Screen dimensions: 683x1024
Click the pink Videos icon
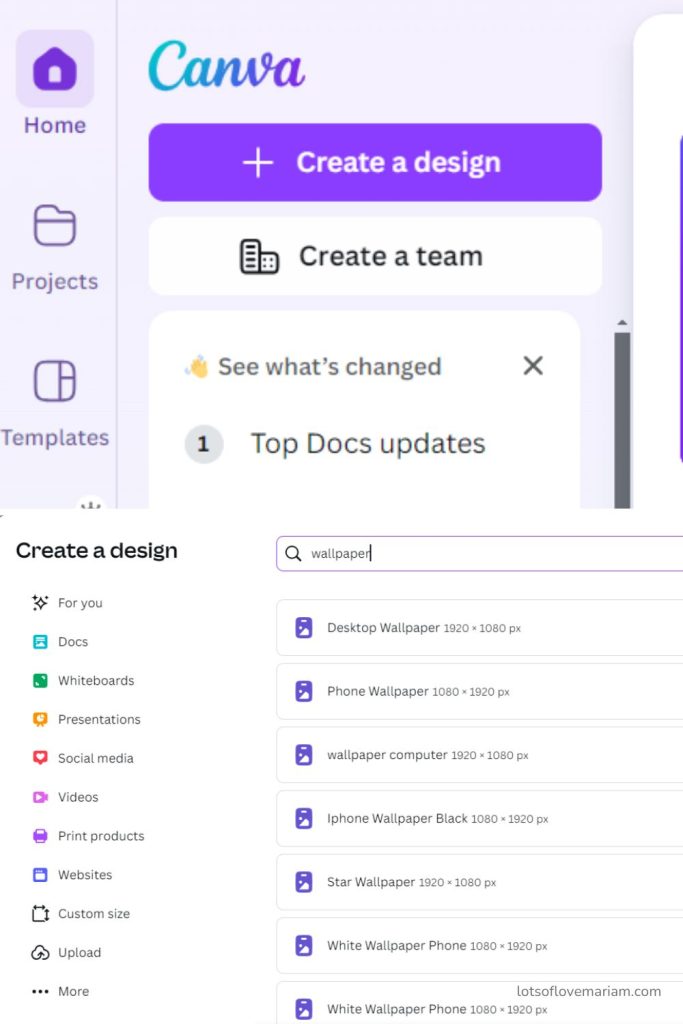[40, 797]
